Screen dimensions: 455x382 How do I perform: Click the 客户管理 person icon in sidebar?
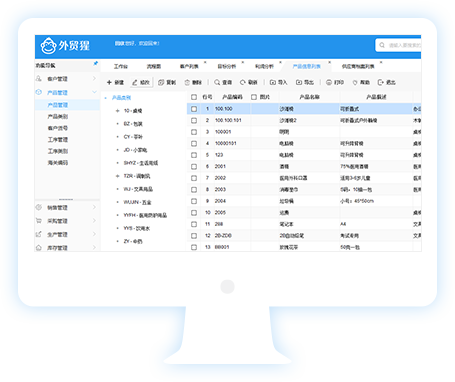[x=39, y=79]
